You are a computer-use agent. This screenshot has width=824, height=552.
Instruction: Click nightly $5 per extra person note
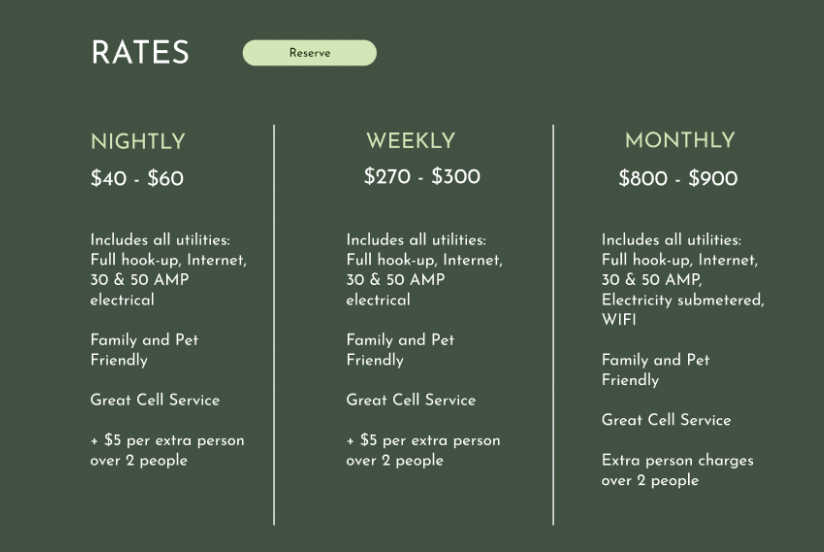point(167,450)
